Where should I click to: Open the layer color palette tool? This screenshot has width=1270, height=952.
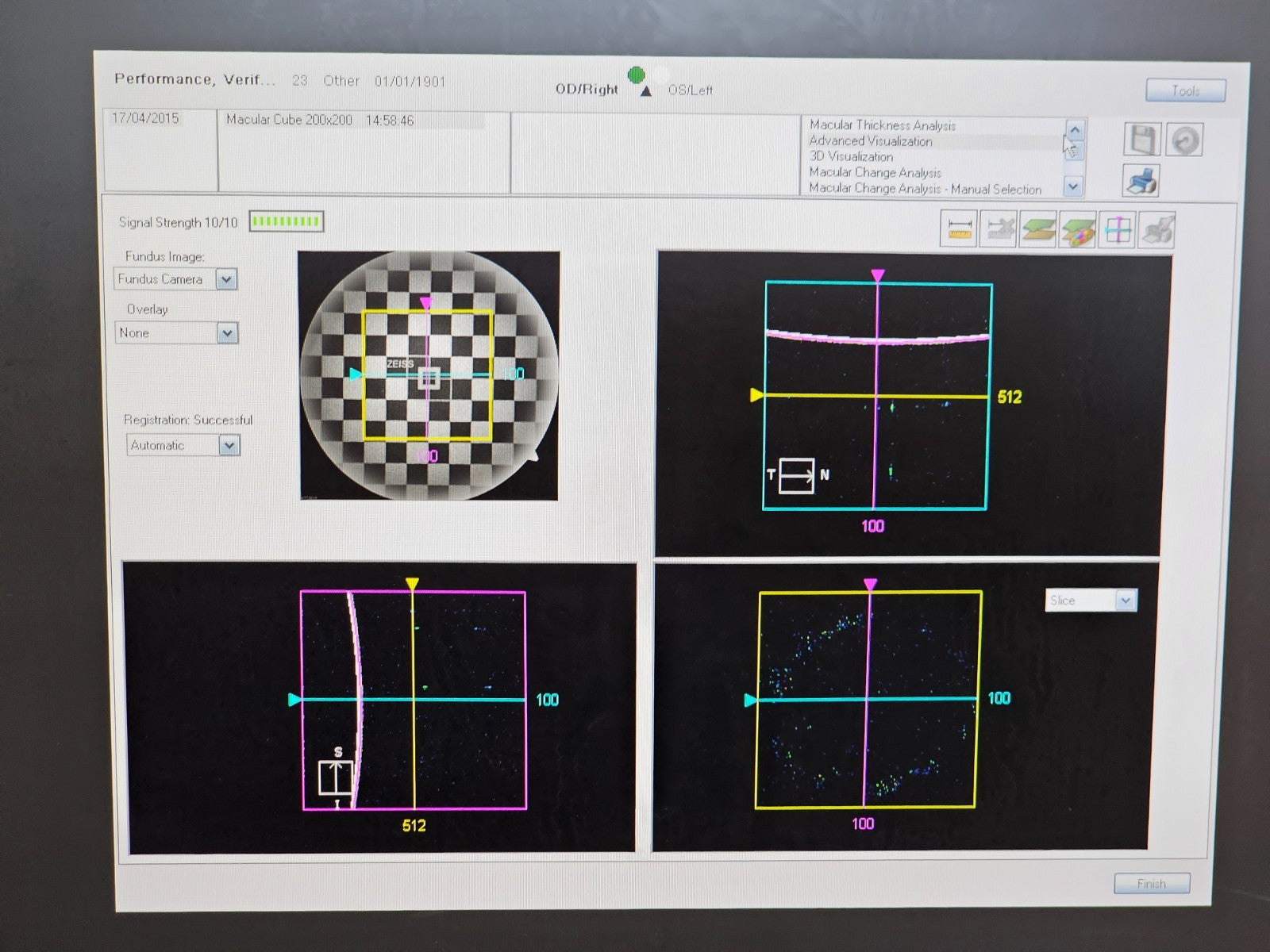[x=1077, y=231]
